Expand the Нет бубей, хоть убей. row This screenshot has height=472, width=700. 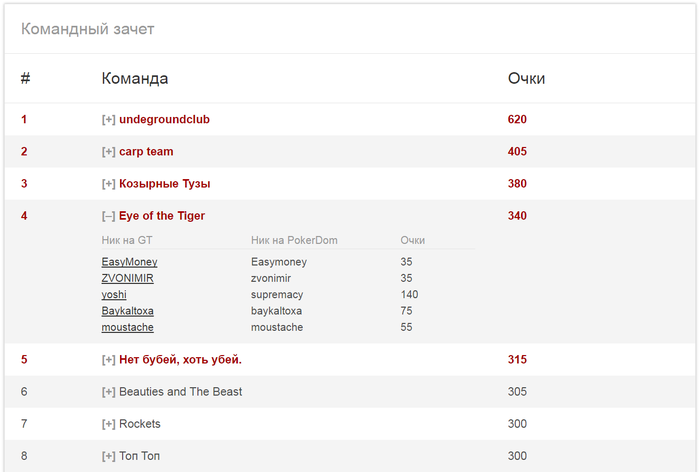[108, 360]
